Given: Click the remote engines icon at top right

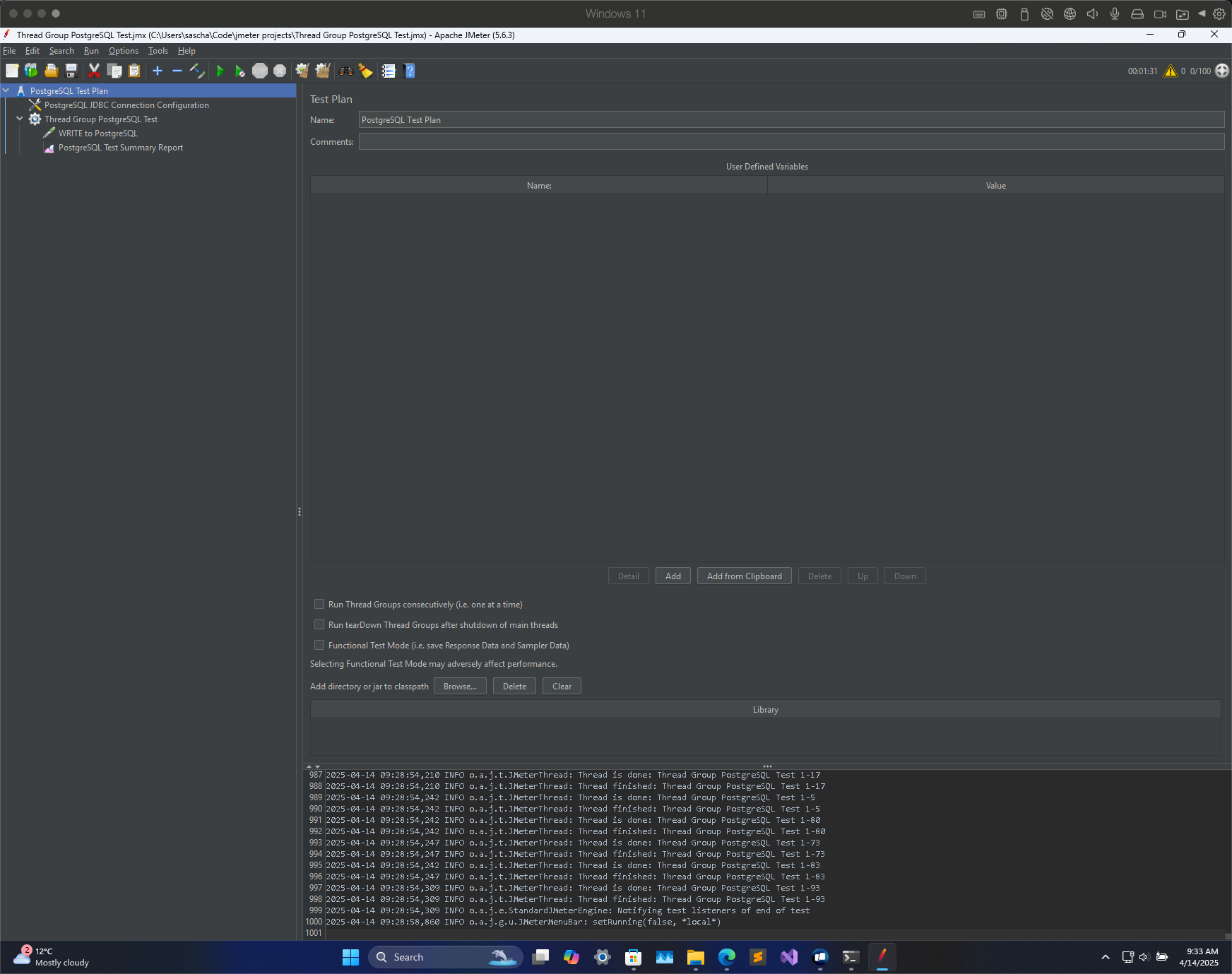Looking at the screenshot, I should pos(1222,71).
